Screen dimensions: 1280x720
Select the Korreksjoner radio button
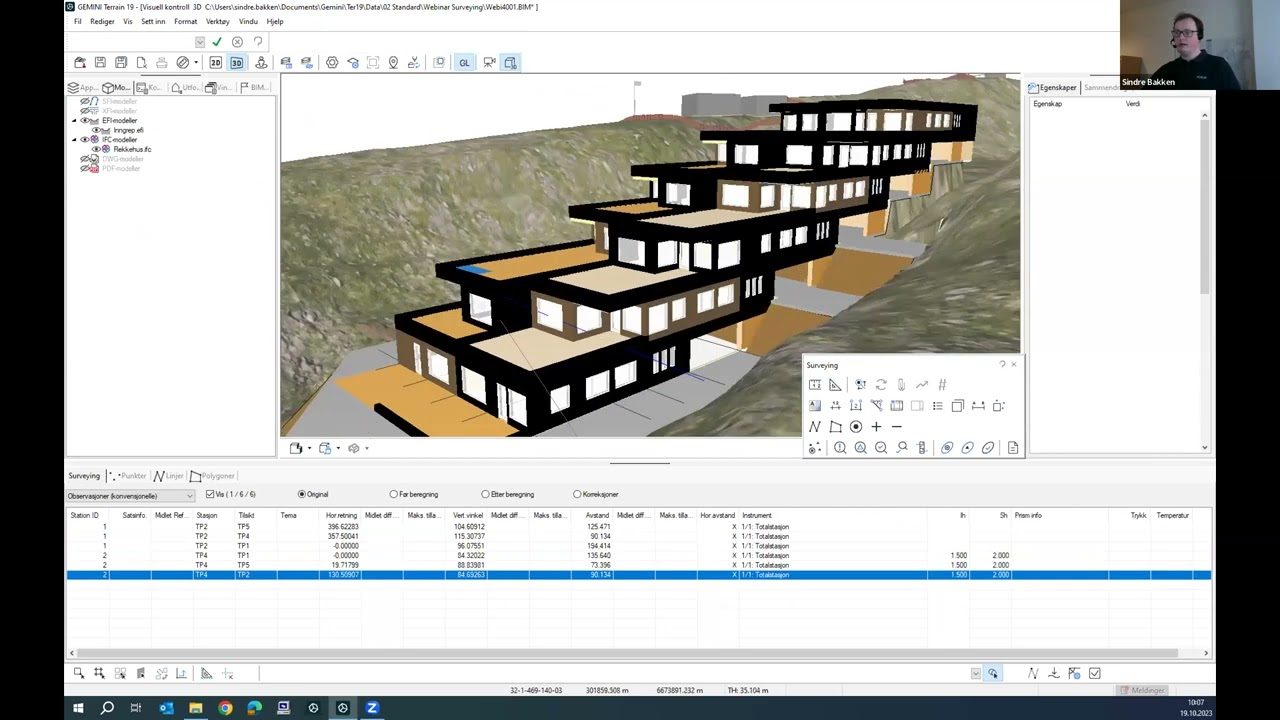(x=577, y=494)
